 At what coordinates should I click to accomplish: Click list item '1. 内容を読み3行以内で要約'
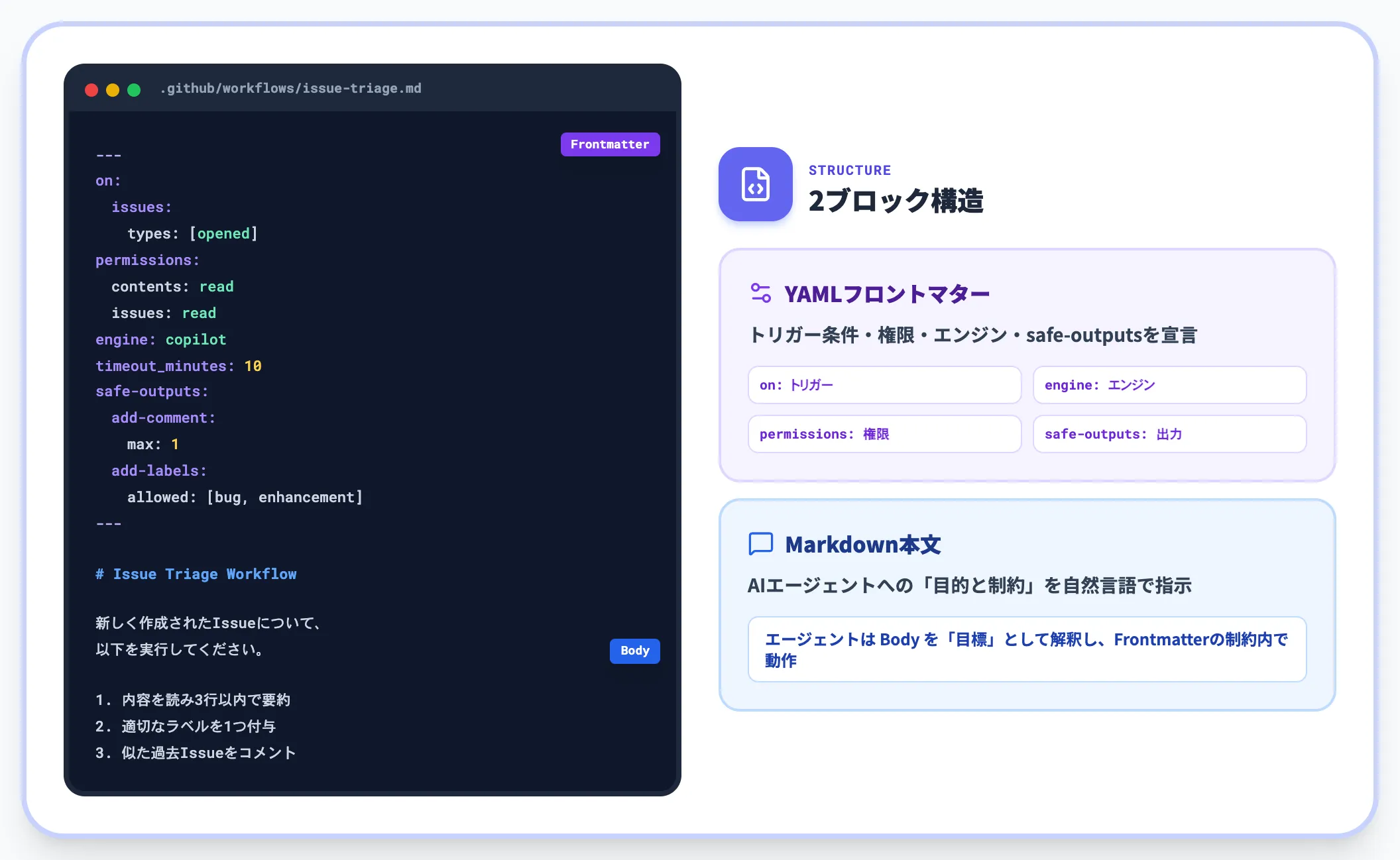coord(192,700)
